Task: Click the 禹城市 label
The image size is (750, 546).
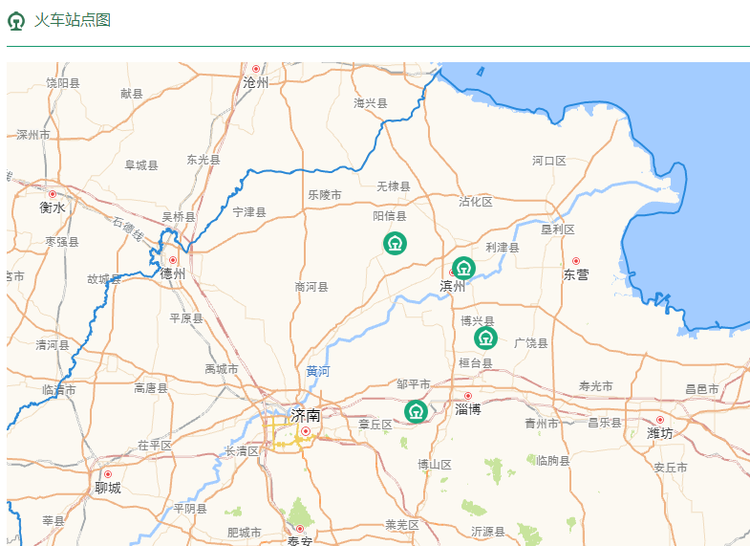Action: [x=221, y=369]
